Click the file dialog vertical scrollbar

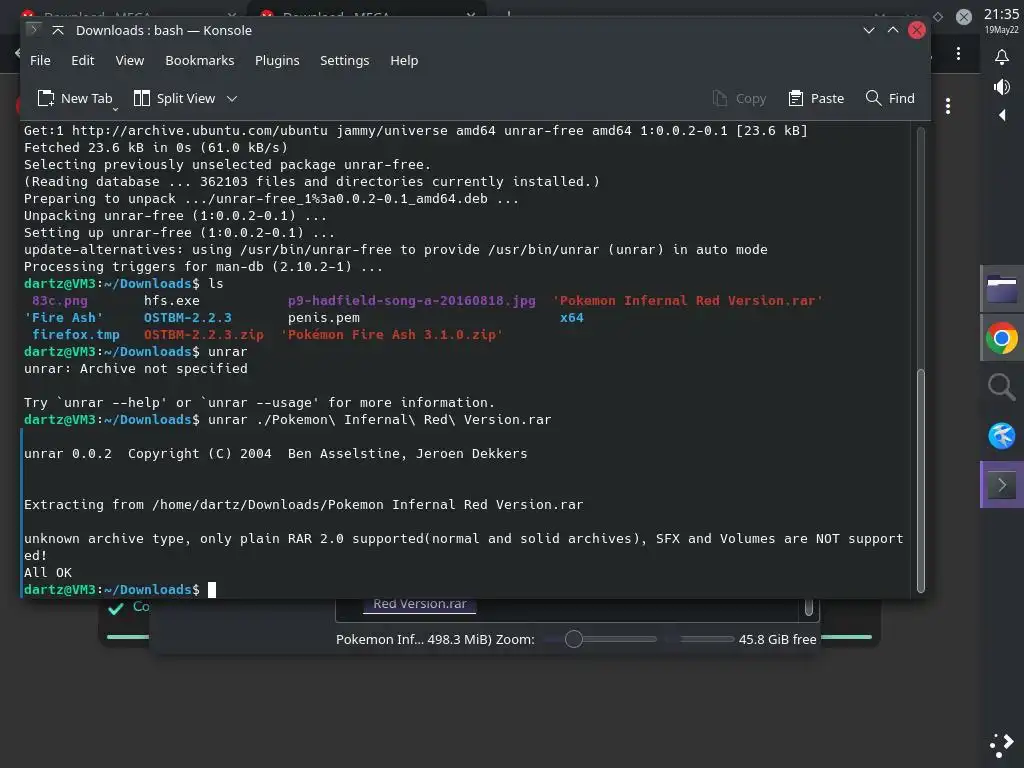(x=808, y=607)
